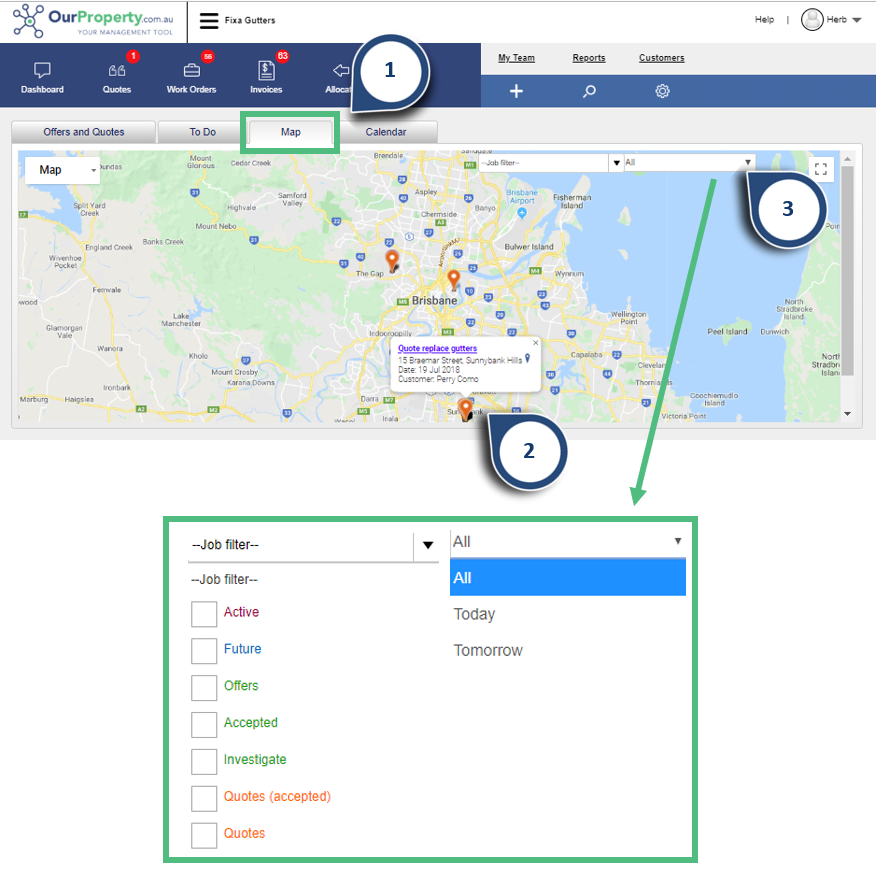Click the "--Job filter--" header row in the list
878x870 pixels.
[224, 579]
